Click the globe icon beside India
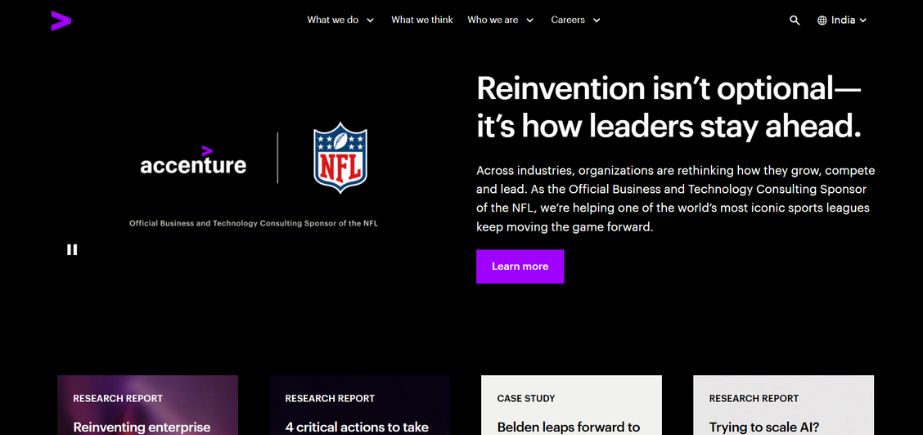Viewport: 923px width, 435px height. click(822, 20)
